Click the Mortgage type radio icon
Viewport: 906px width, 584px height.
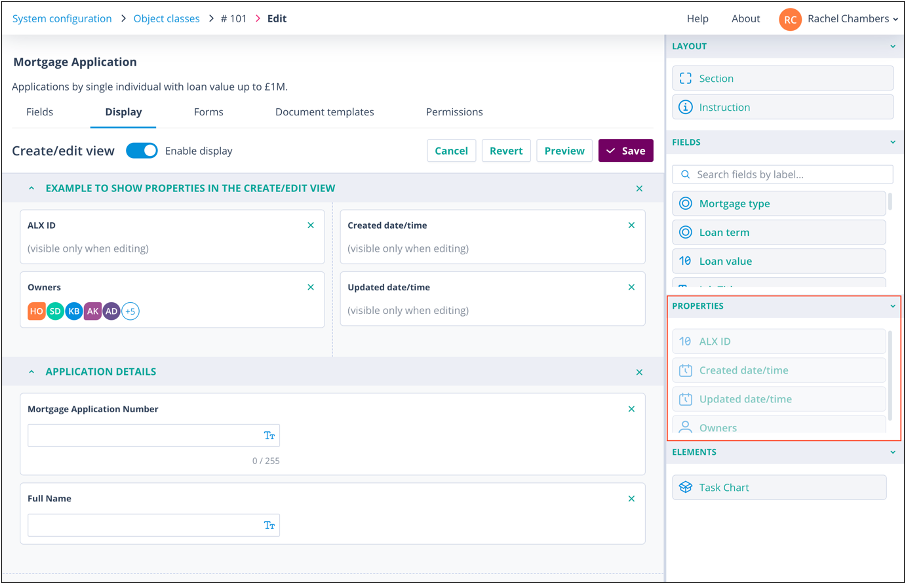click(x=685, y=203)
